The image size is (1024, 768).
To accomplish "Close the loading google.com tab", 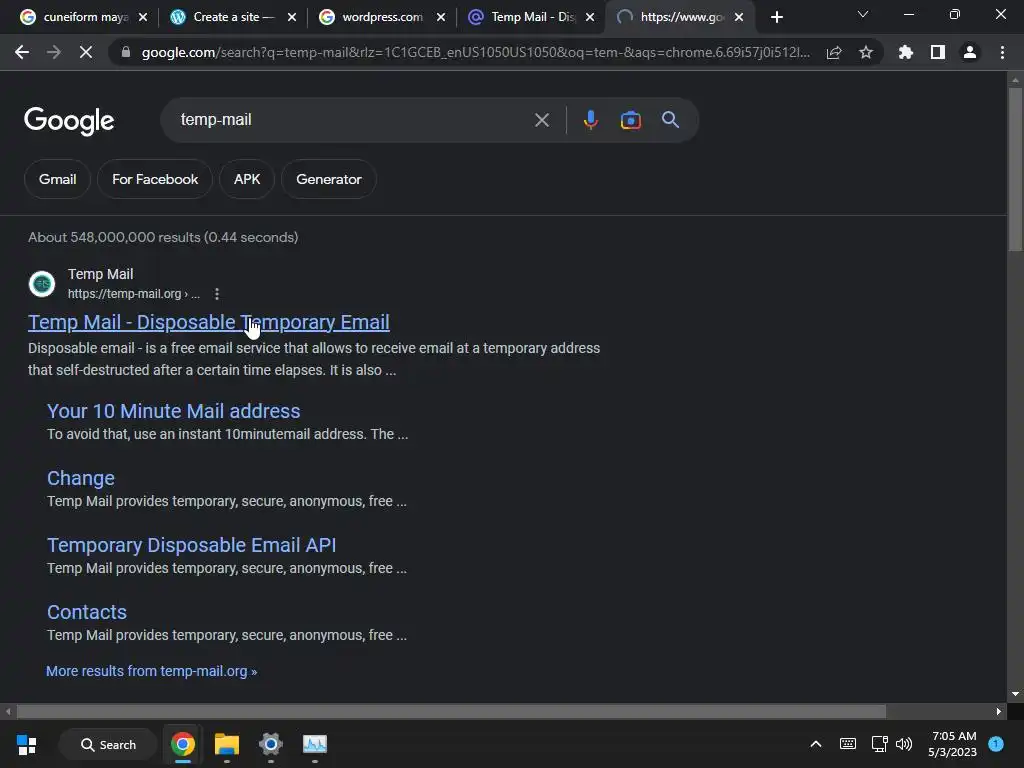I will (739, 17).
